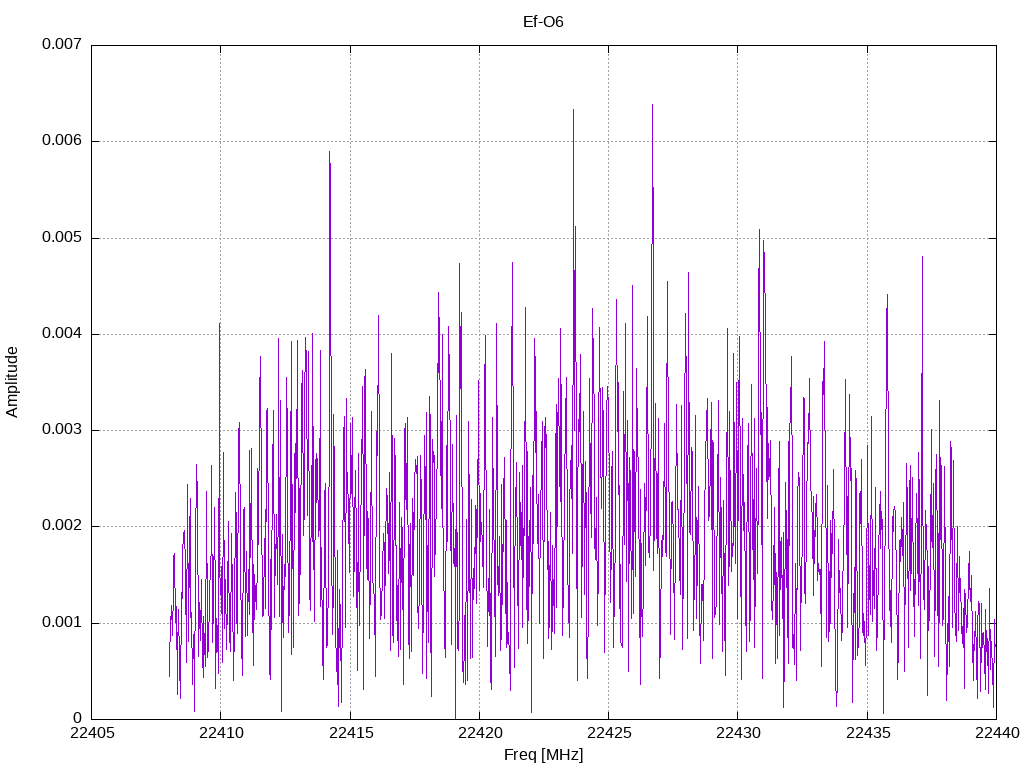Click the 0.001 y-axis tick label

pyautogui.click(x=62, y=622)
